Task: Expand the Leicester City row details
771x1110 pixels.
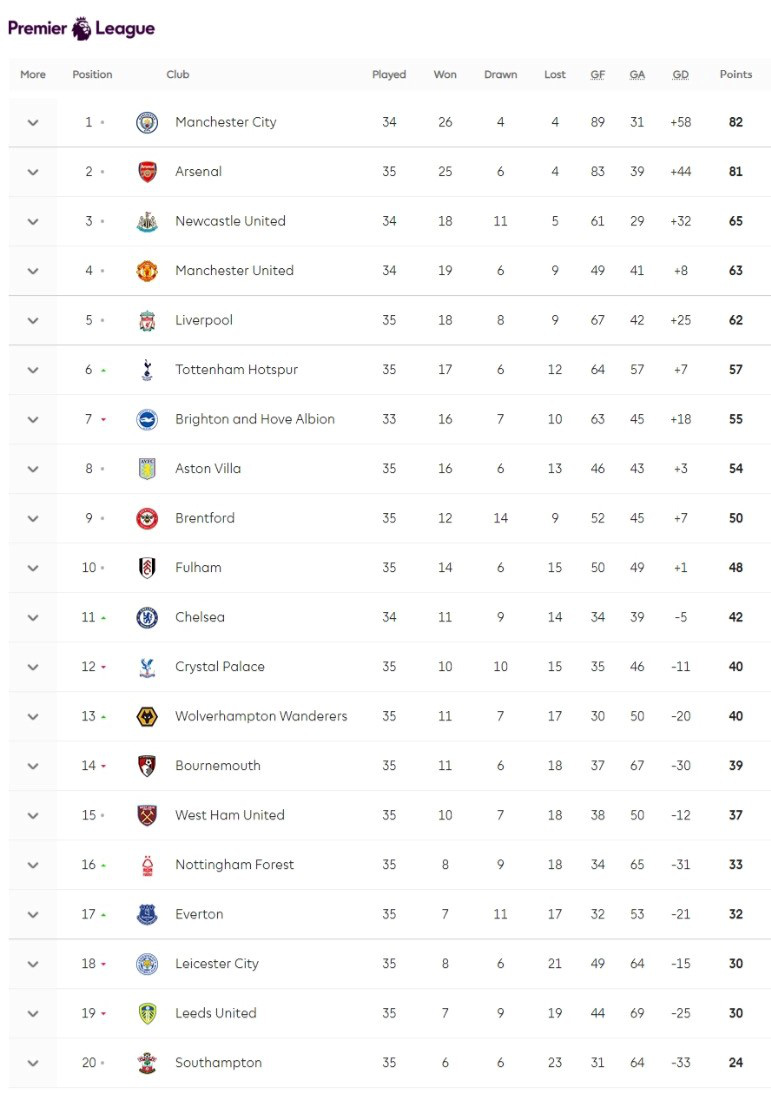Action: pyautogui.click(x=33, y=964)
